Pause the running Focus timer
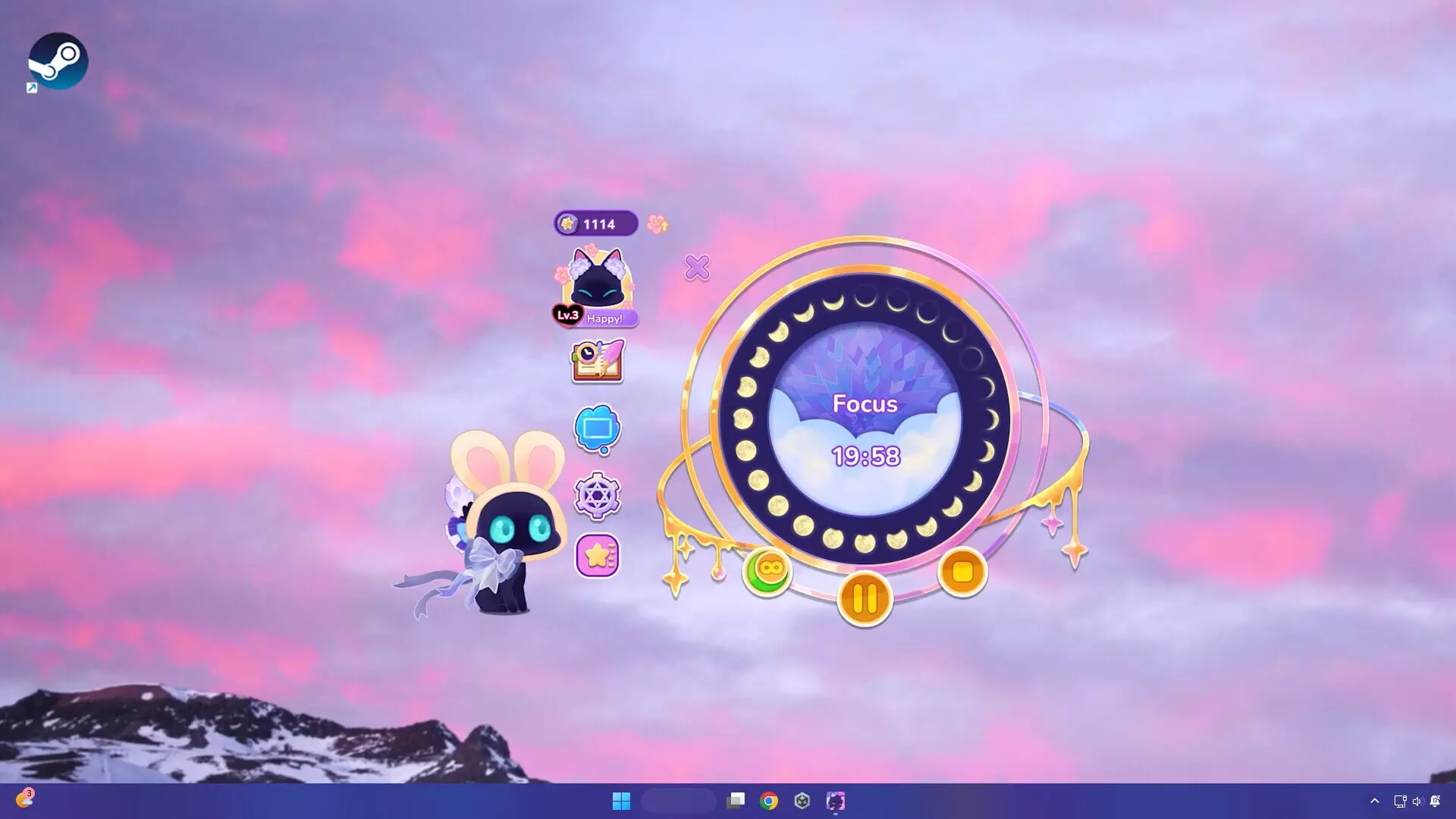Screen dimensions: 1456x819 tap(864, 598)
